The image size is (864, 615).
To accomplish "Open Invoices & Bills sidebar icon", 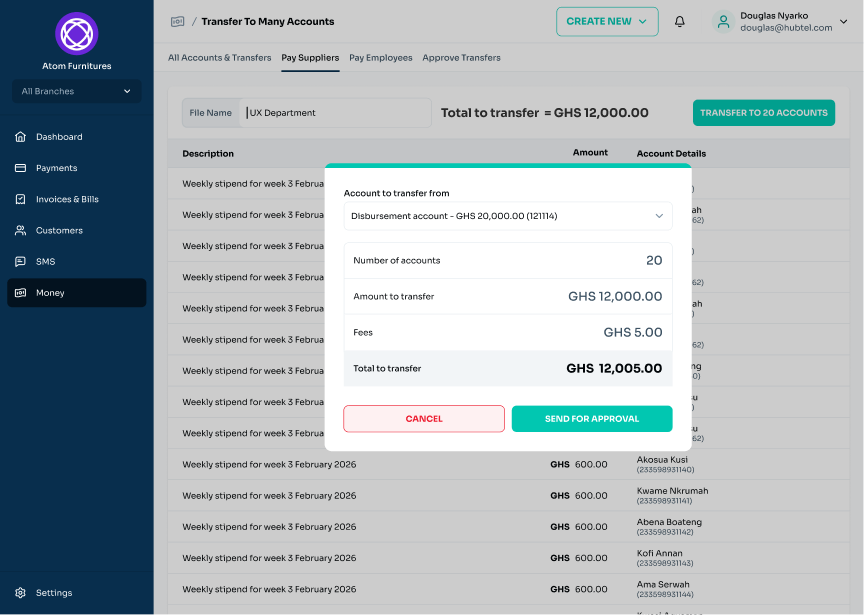I will click(x=20, y=199).
